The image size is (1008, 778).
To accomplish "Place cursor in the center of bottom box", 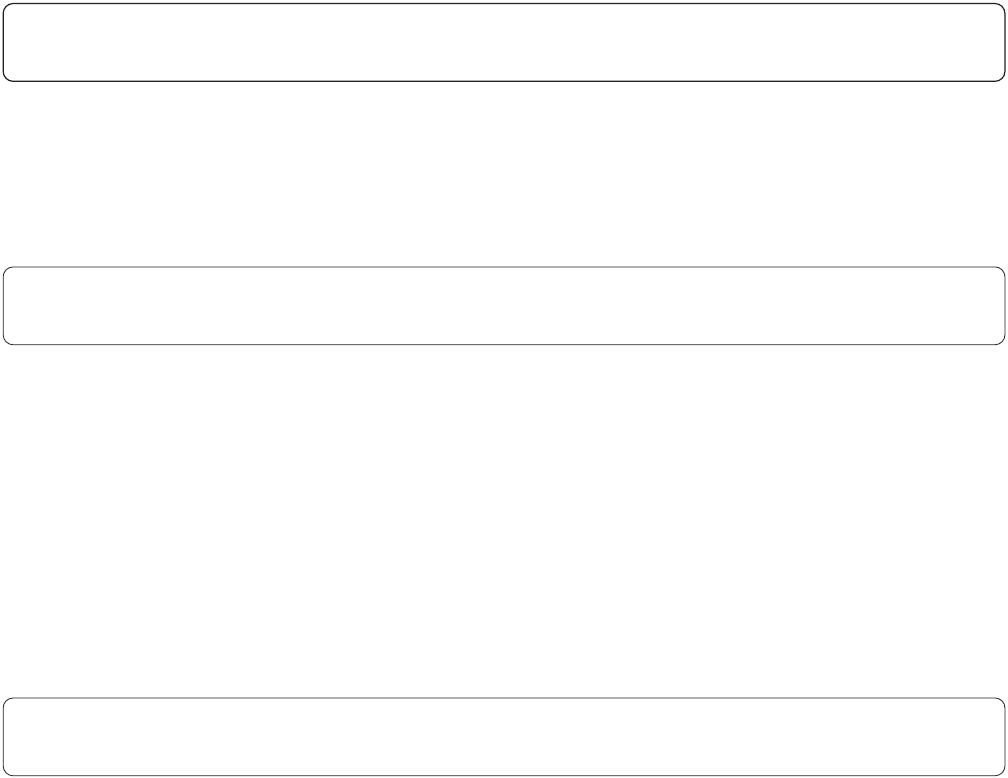I will tap(504, 737).
